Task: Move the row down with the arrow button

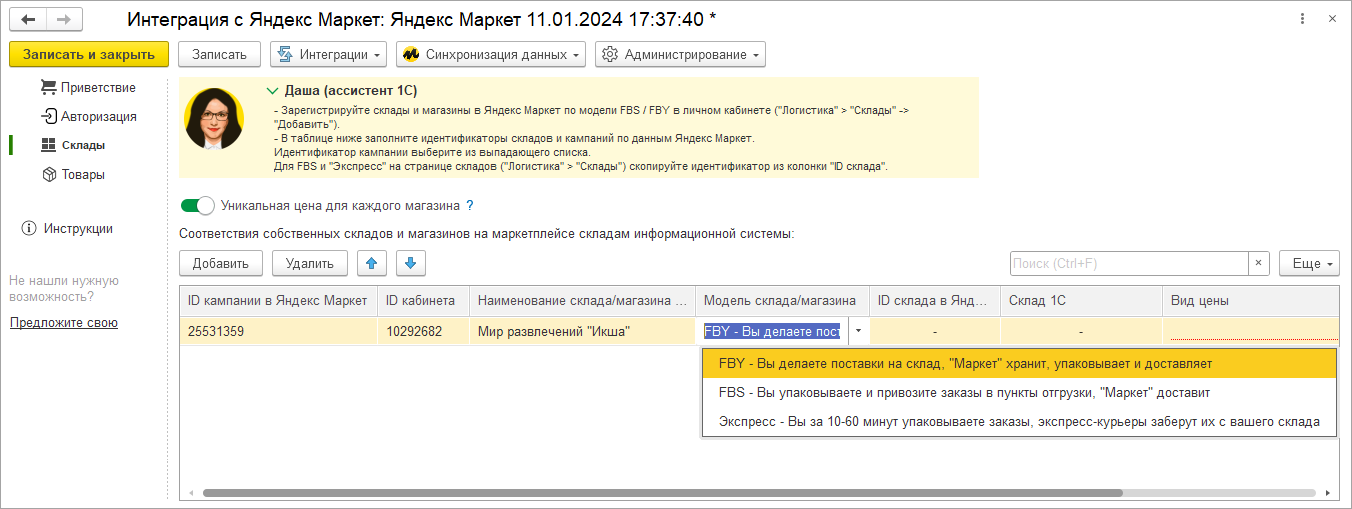Action: 411,263
